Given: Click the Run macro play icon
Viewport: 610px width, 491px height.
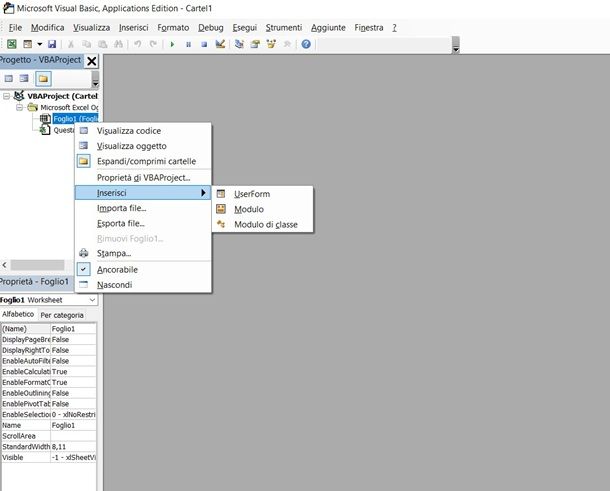Looking at the screenshot, I should click(172, 44).
